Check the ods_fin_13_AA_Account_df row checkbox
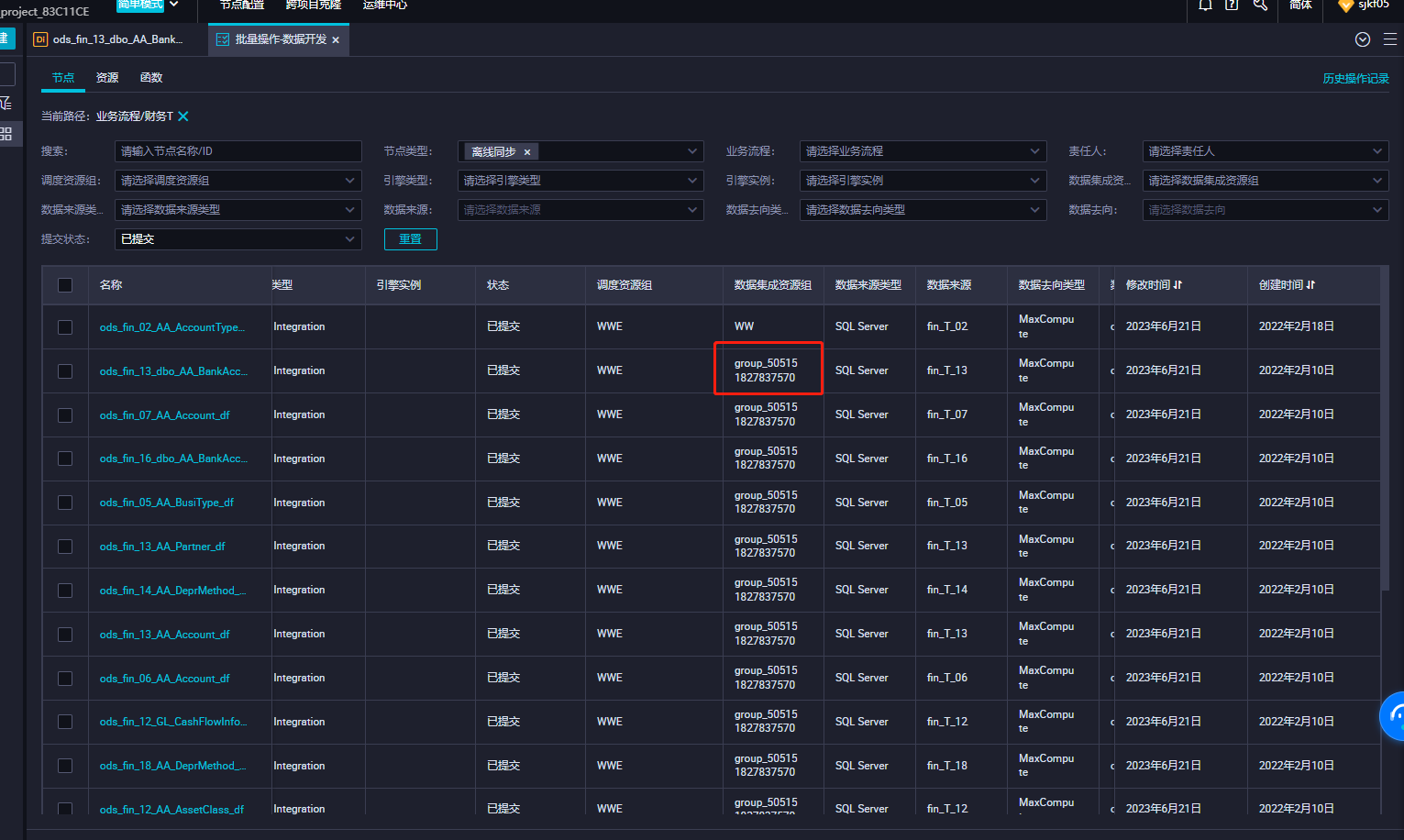 coord(65,635)
